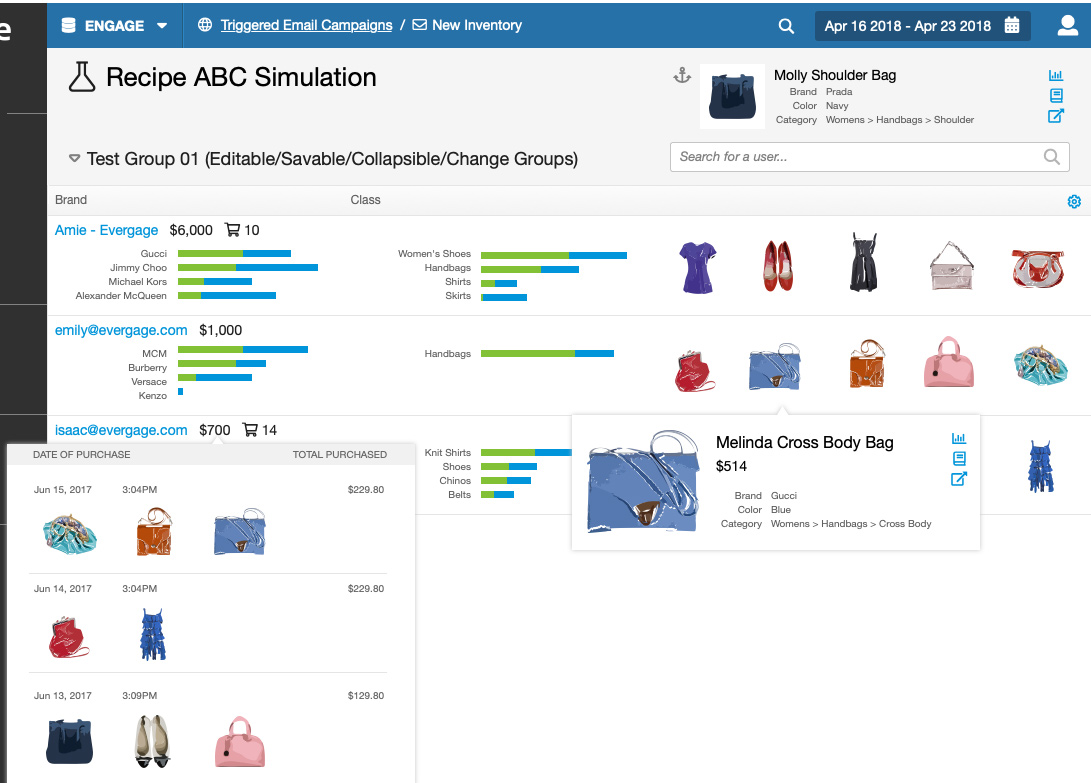Viewport: 1091px width, 783px height.
Task: Click the Brand column header
Action: pyautogui.click(x=71, y=200)
